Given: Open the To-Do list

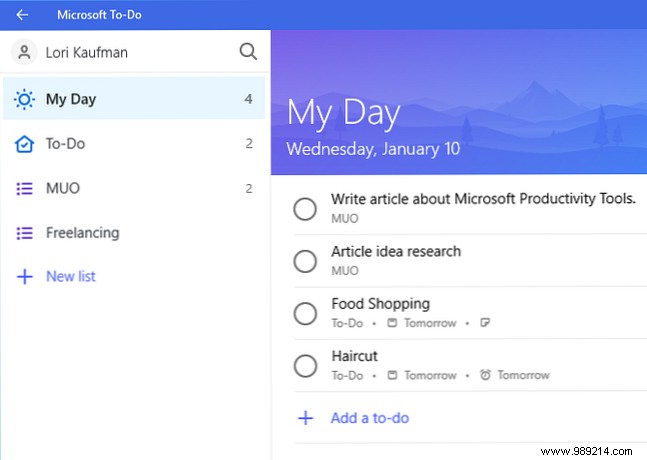Looking at the screenshot, I should click(x=134, y=144).
